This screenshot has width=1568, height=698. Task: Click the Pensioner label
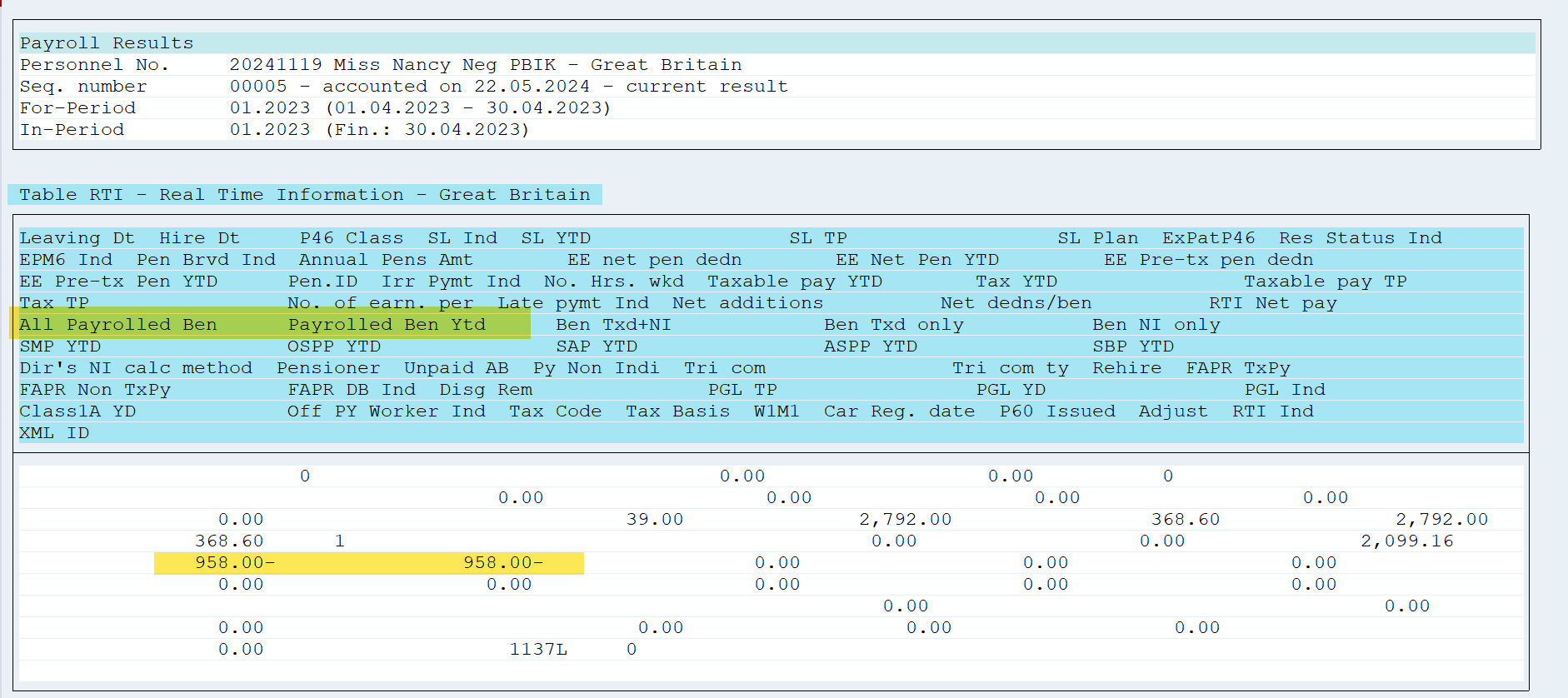pos(328,368)
